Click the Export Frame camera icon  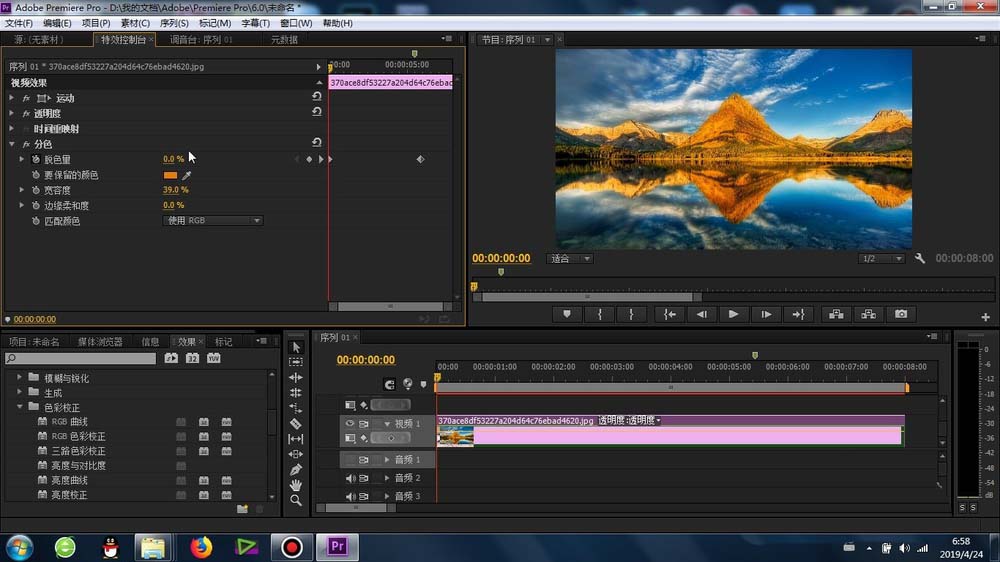click(x=901, y=314)
